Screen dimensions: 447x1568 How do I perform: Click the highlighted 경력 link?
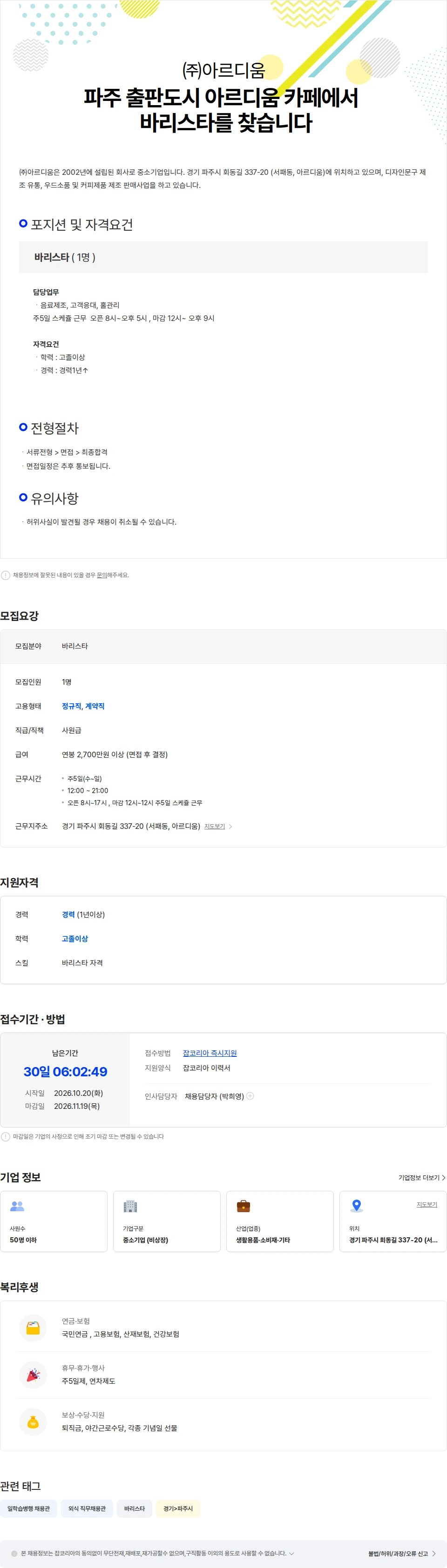pyautogui.click(x=68, y=914)
